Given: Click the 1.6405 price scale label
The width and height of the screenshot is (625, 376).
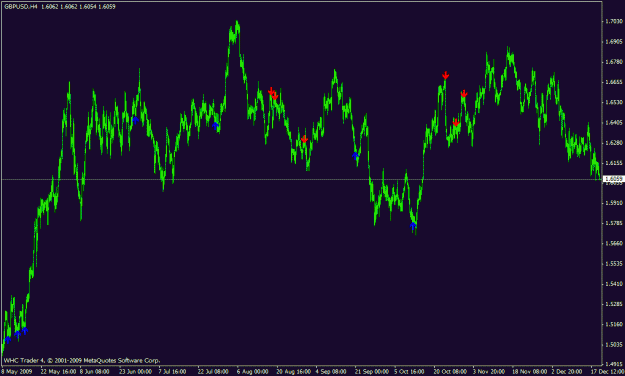Looking at the screenshot, I should 614,122.
